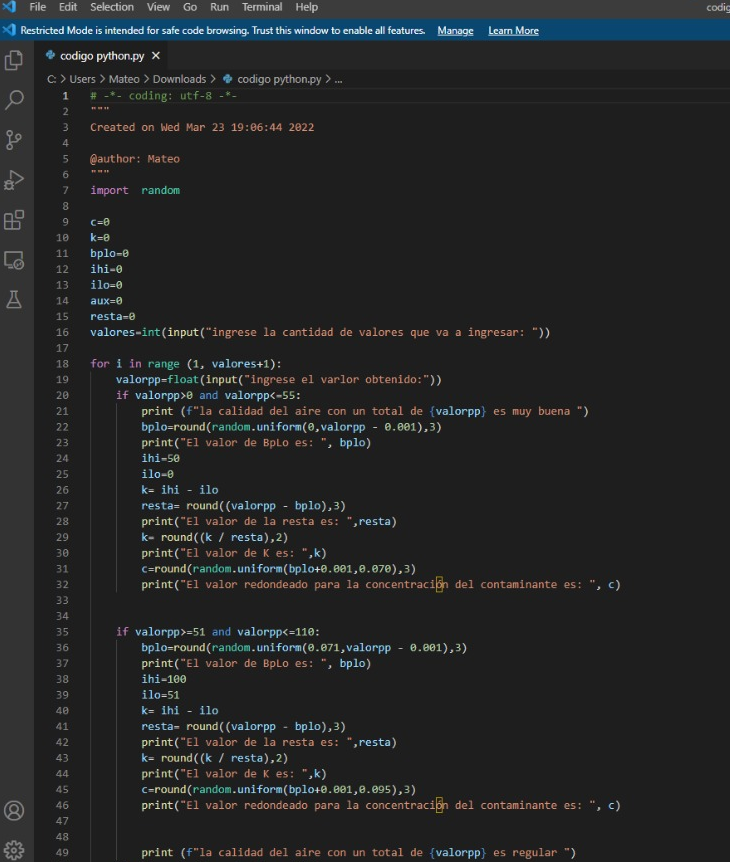730x862 pixels.
Task: Open the Selection menu
Action: tap(112, 7)
